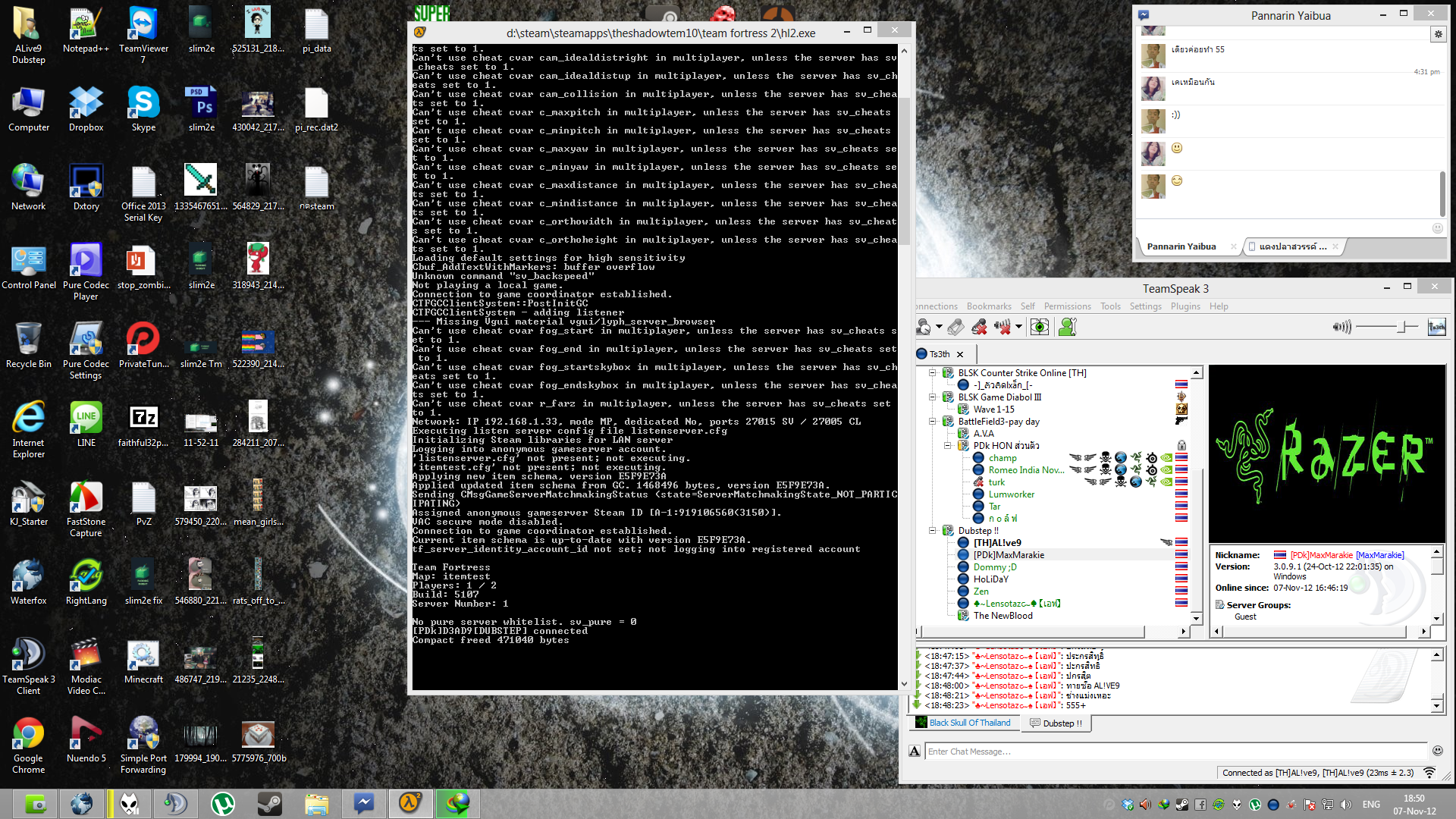
Task: Open Steam from the taskbar
Action: coord(269,804)
